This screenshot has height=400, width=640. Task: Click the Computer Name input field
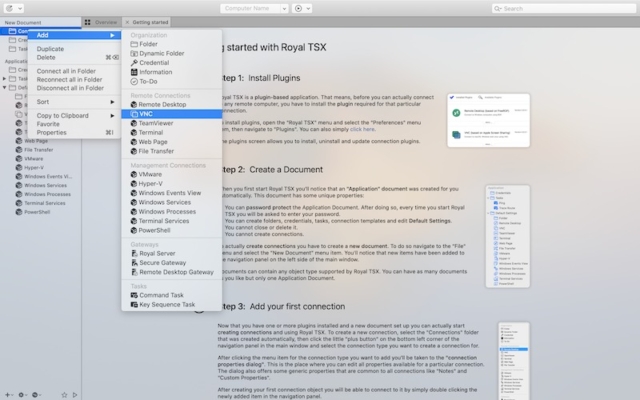pyautogui.click(x=250, y=9)
